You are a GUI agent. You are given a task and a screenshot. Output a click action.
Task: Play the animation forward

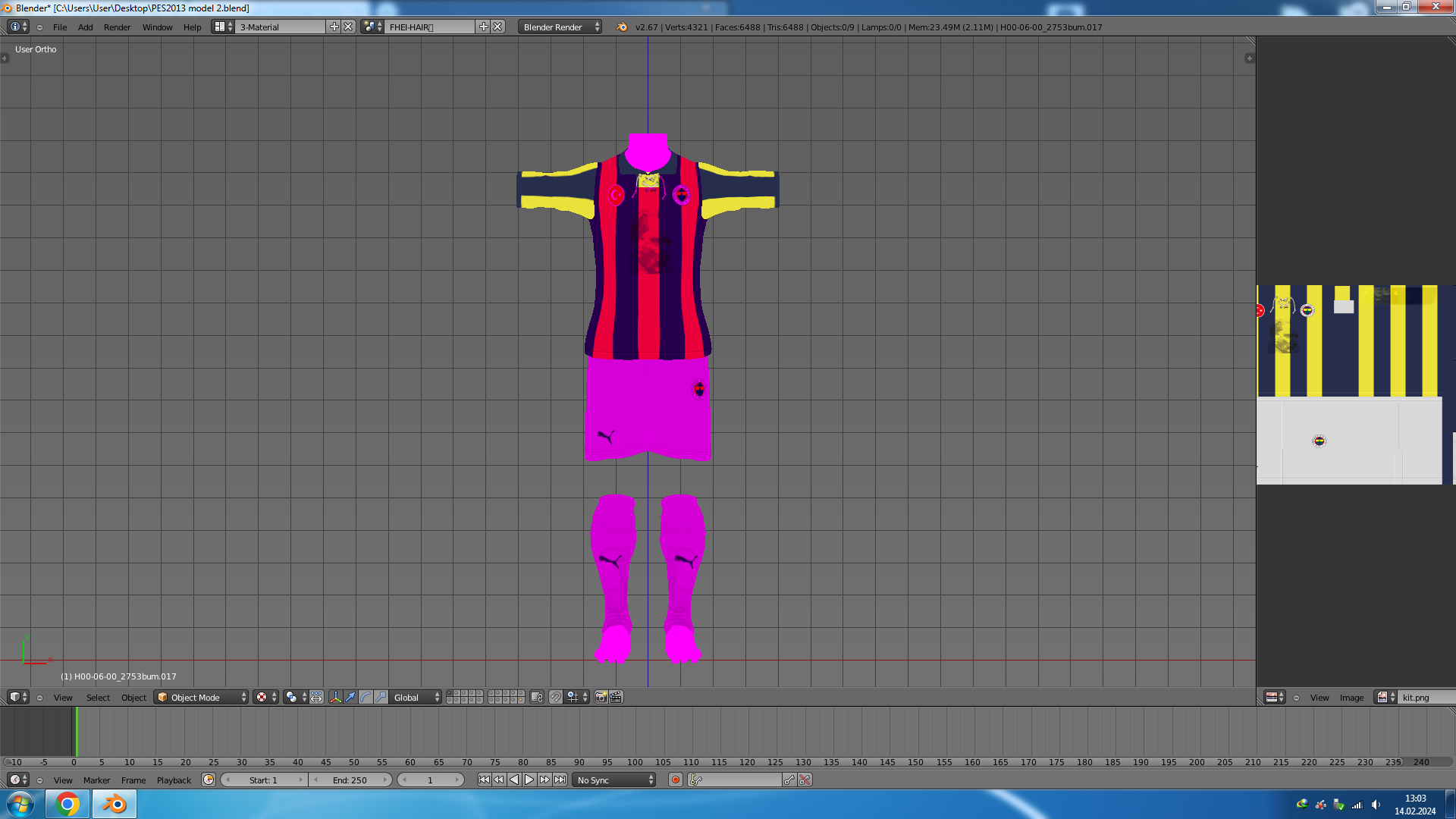[x=529, y=780]
